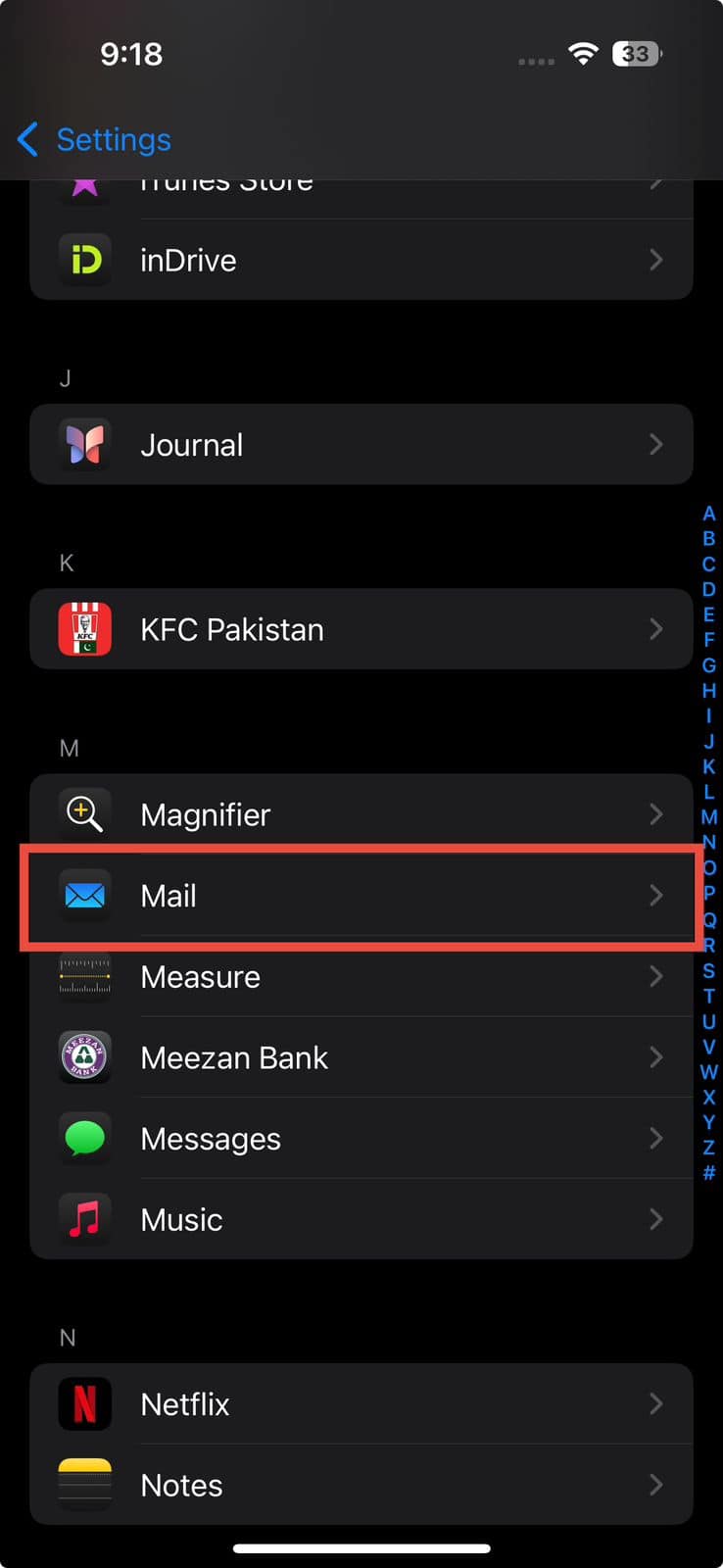
Task: Tap the inDrive app icon
Action: coord(85,260)
